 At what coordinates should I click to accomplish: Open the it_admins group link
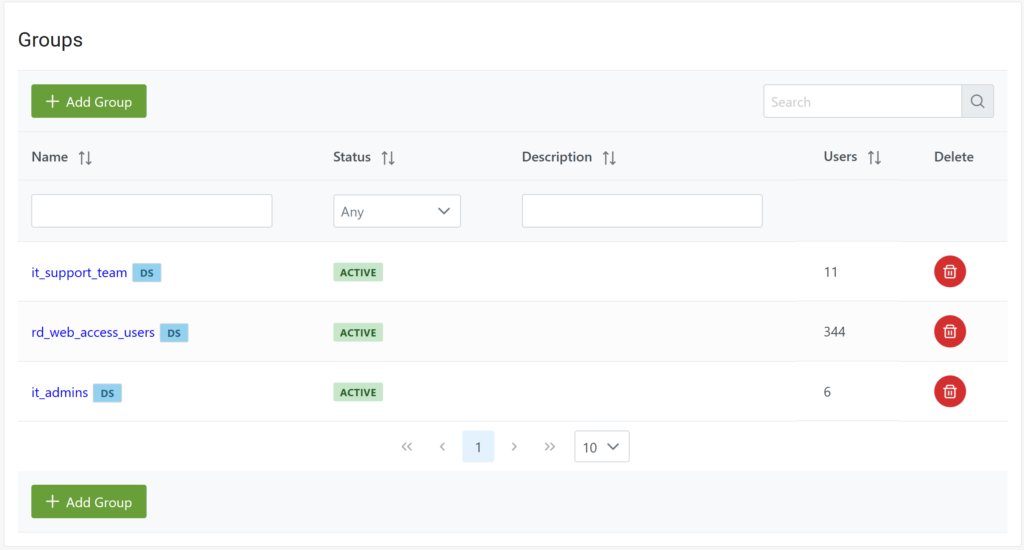pyautogui.click(x=59, y=392)
